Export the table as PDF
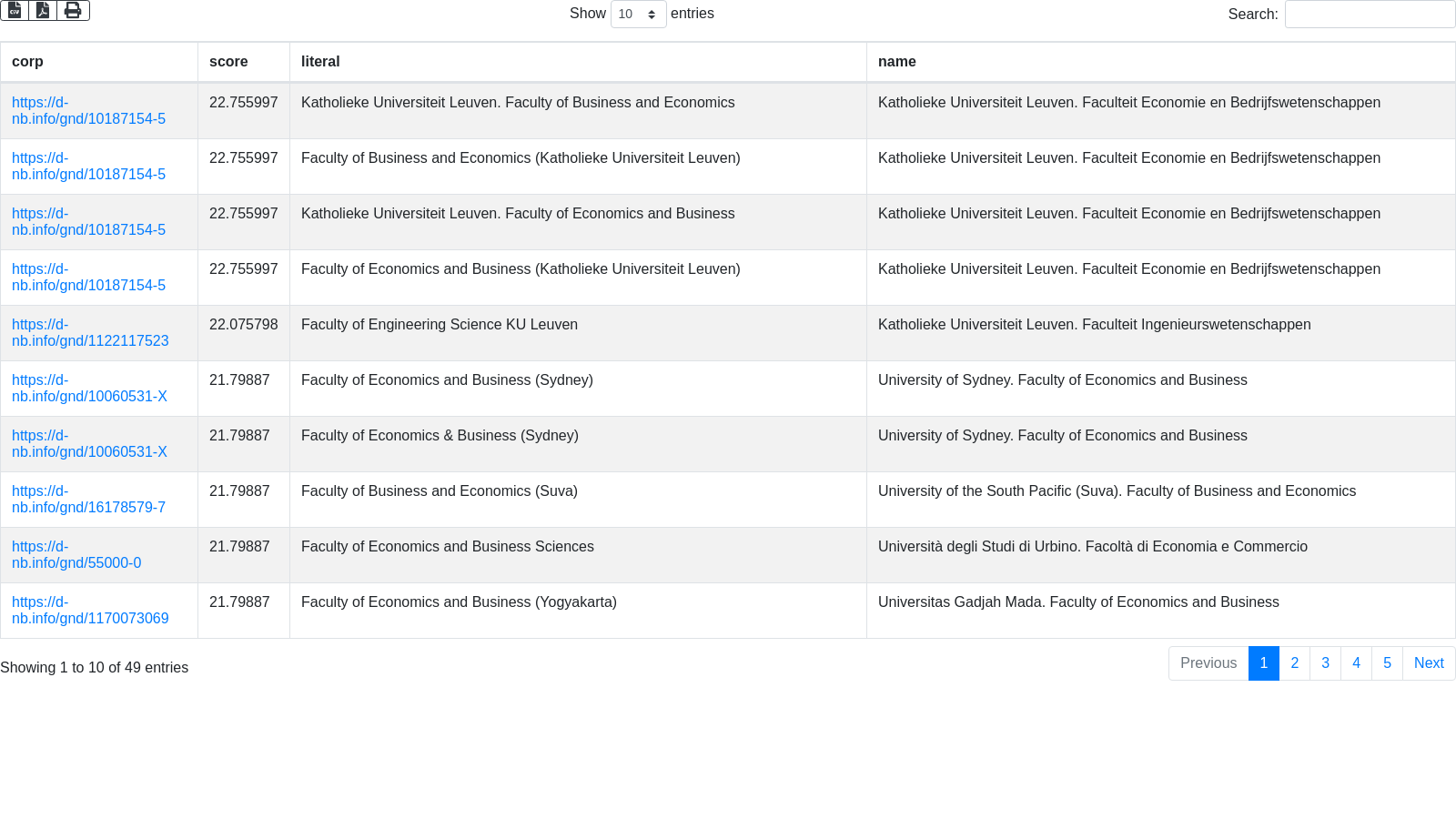Image resolution: width=1456 pixels, height=819 pixels. tap(43, 10)
